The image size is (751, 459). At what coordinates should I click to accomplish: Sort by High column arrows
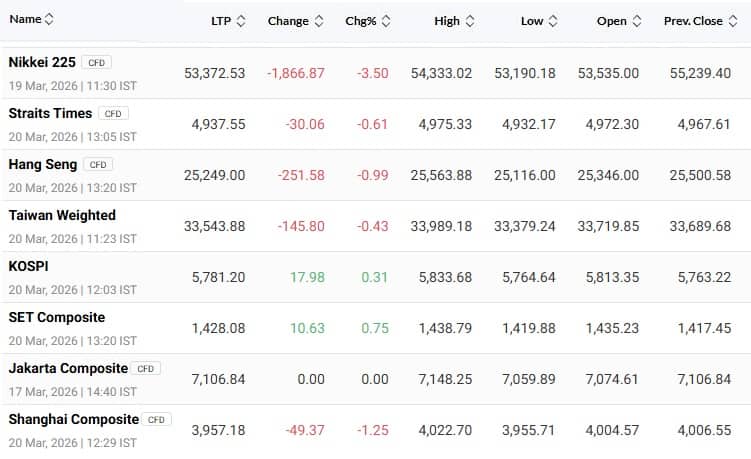[x=470, y=21]
